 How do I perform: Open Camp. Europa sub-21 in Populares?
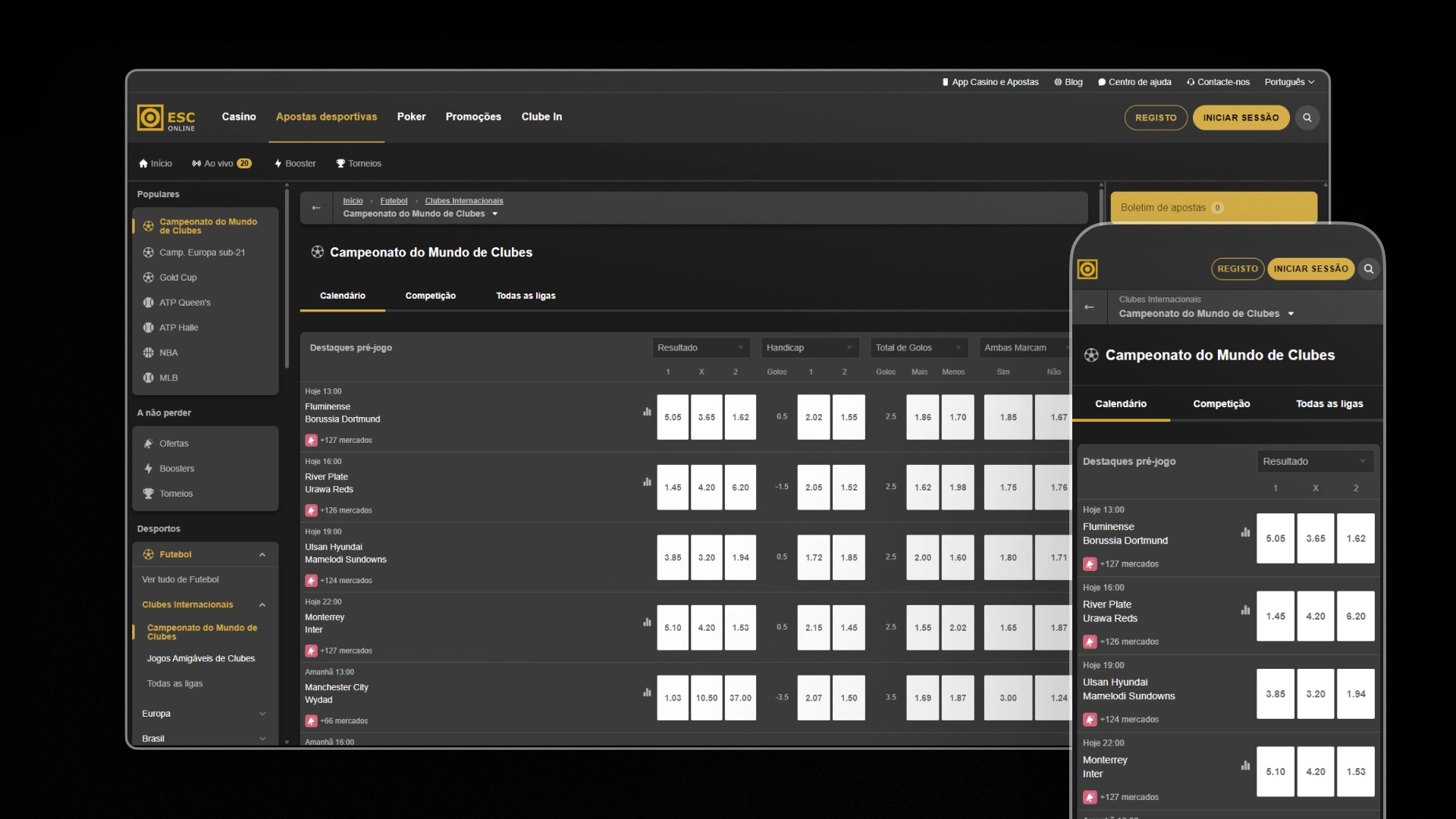[x=202, y=253]
